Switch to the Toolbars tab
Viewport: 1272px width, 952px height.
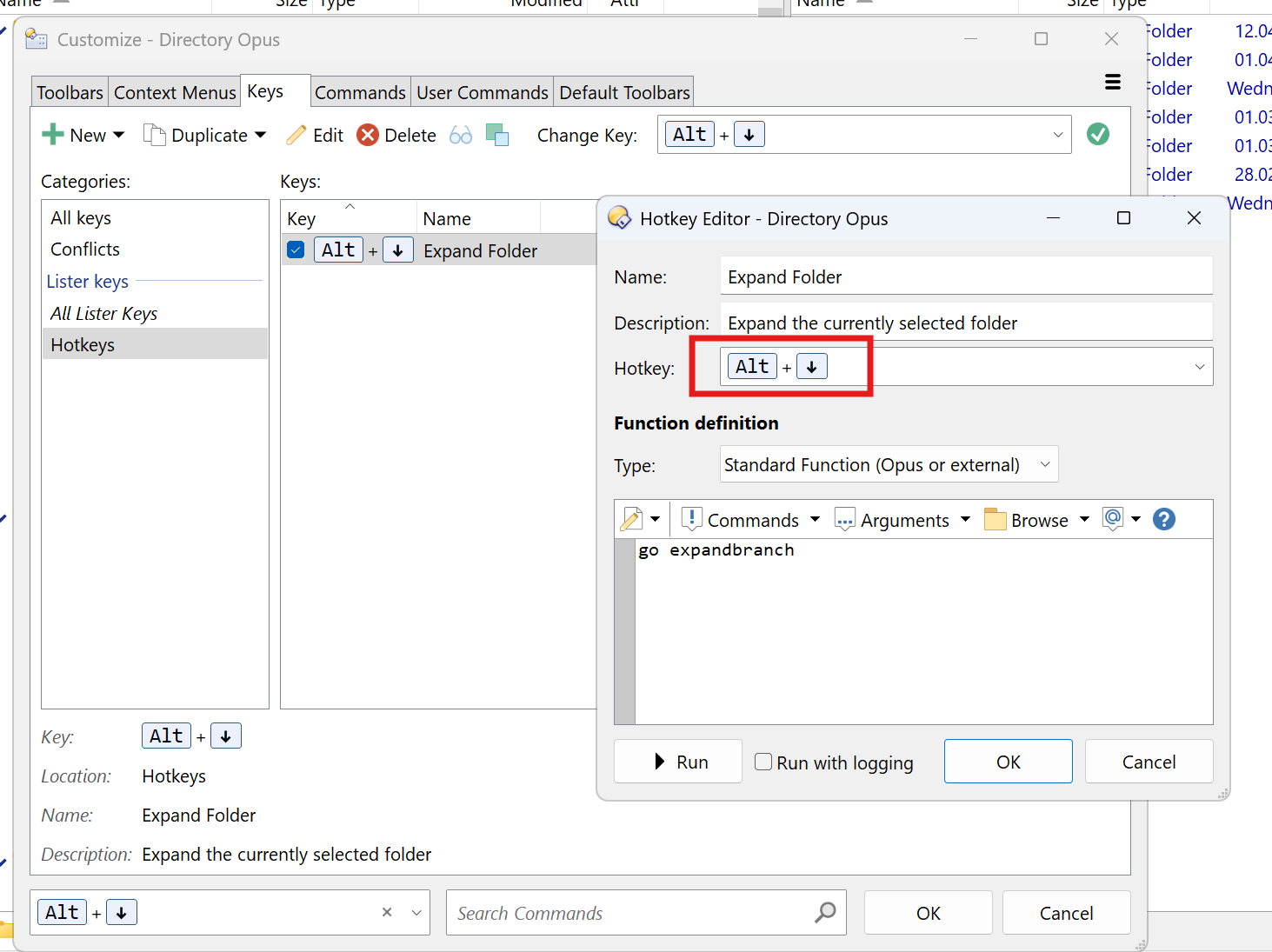[x=70, y=92]
